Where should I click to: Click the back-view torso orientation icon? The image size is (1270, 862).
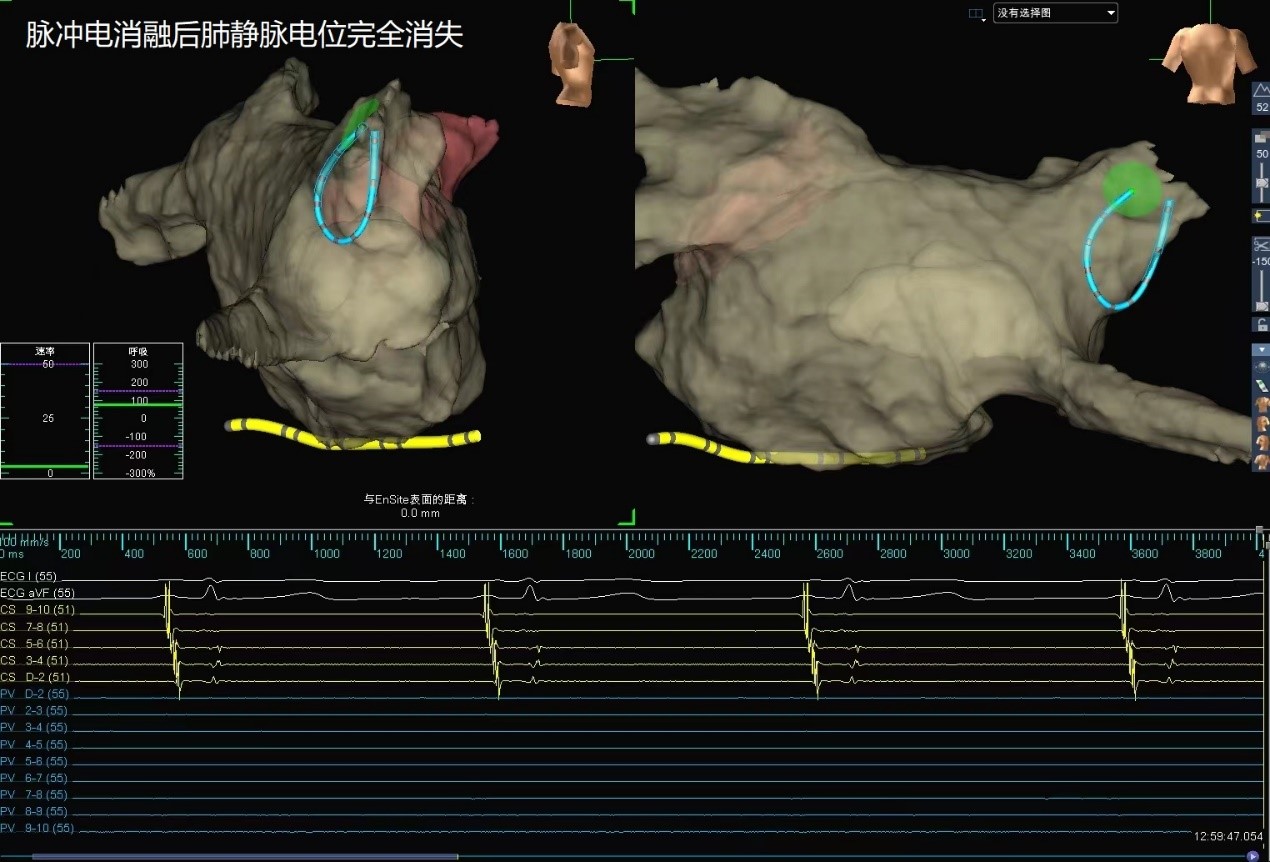click(1207, 62)
